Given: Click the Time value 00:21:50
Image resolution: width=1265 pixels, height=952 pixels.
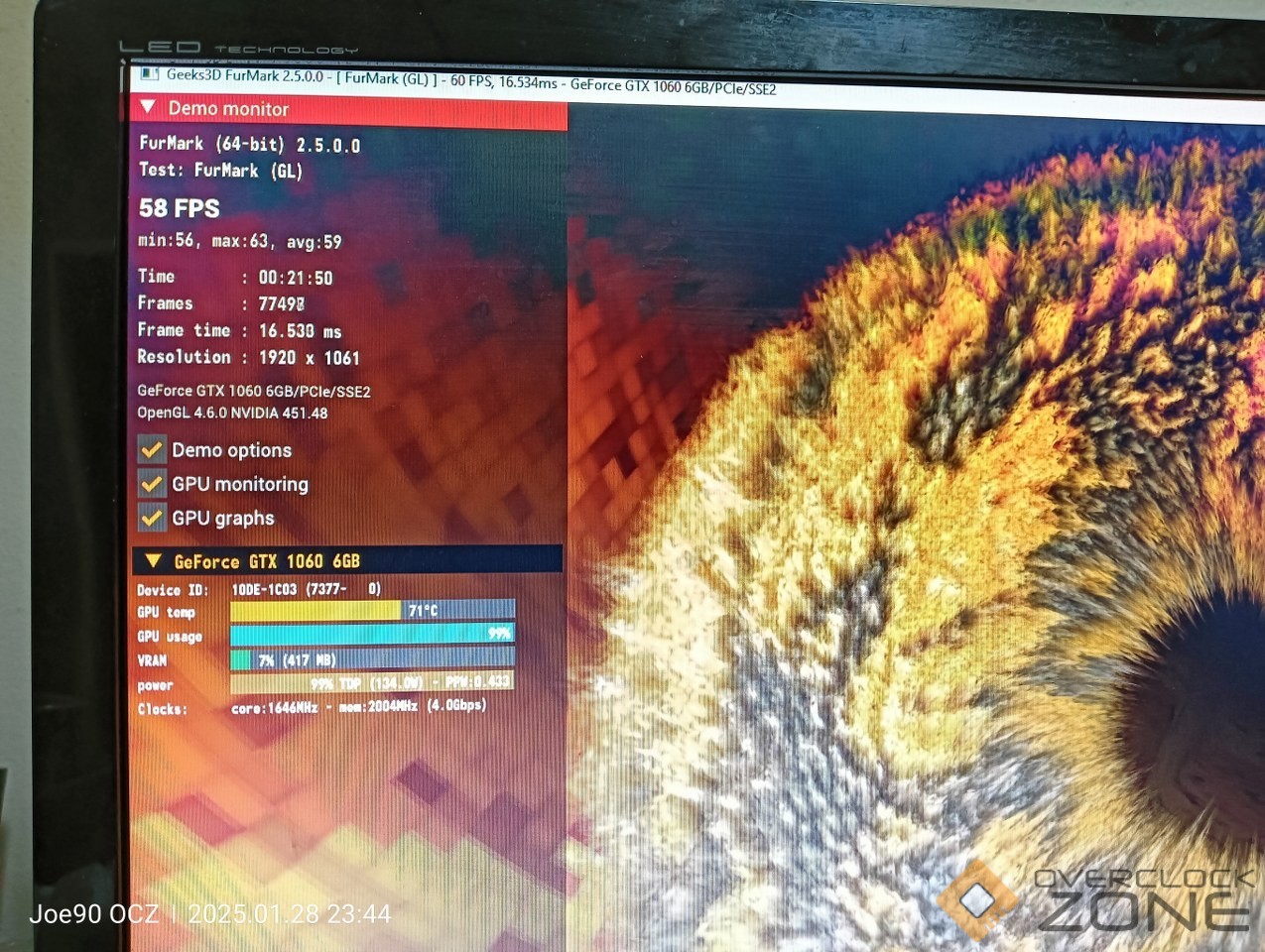Looking at the screenshot, I should click(x=296, y=278).
